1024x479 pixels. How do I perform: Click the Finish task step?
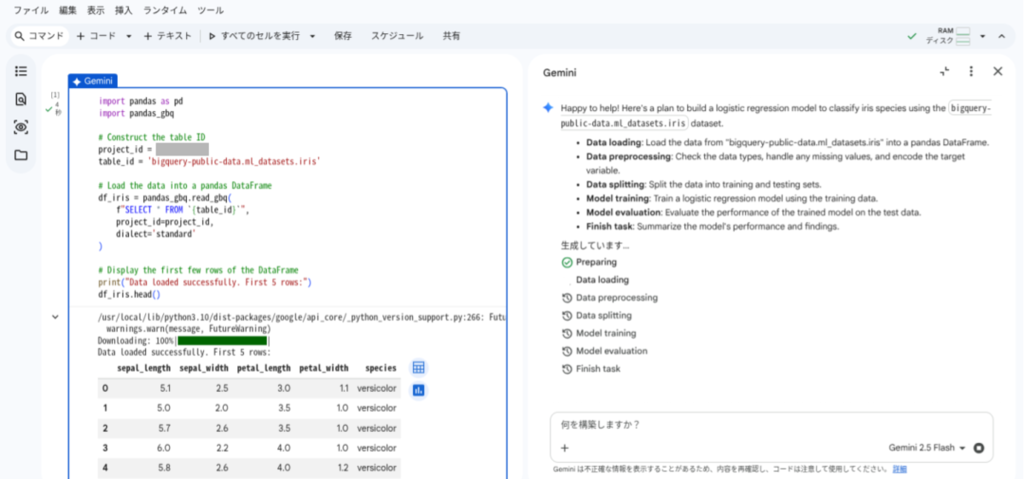pos(591,369)
